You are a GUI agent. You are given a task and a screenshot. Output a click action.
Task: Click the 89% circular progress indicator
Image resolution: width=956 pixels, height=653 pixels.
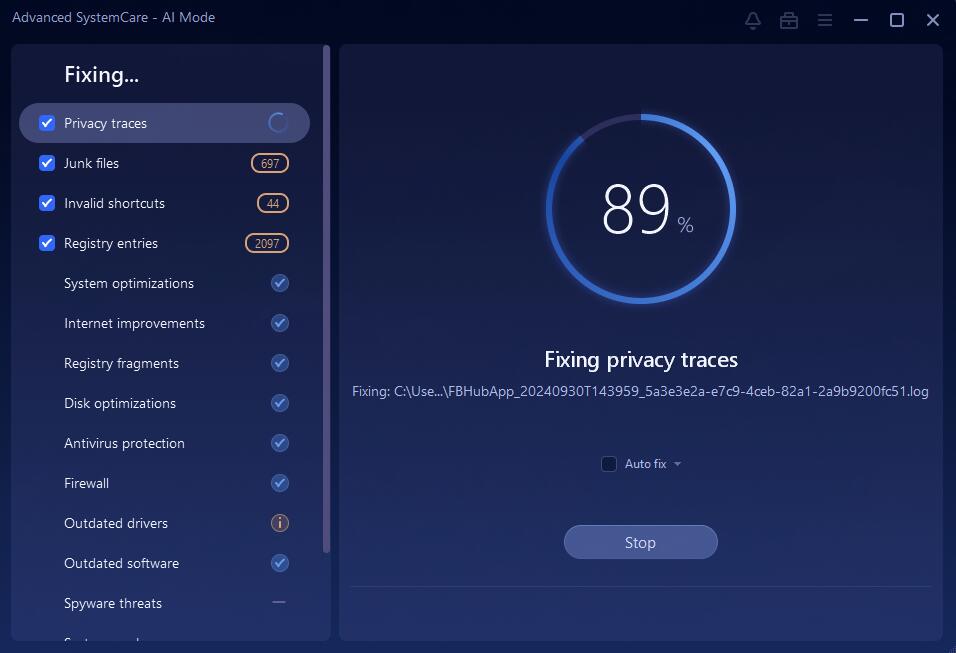pyautogui.click(x=641, y=209)
